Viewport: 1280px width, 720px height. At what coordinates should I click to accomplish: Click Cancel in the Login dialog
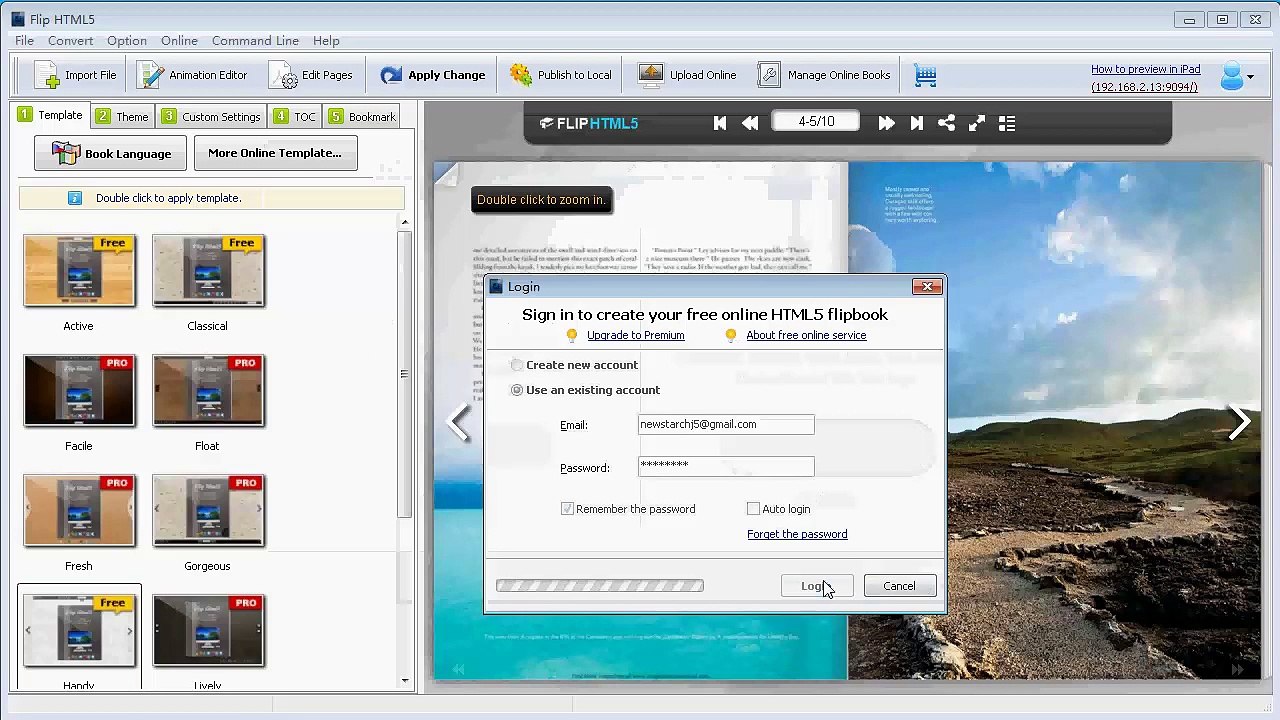point(899,586)
